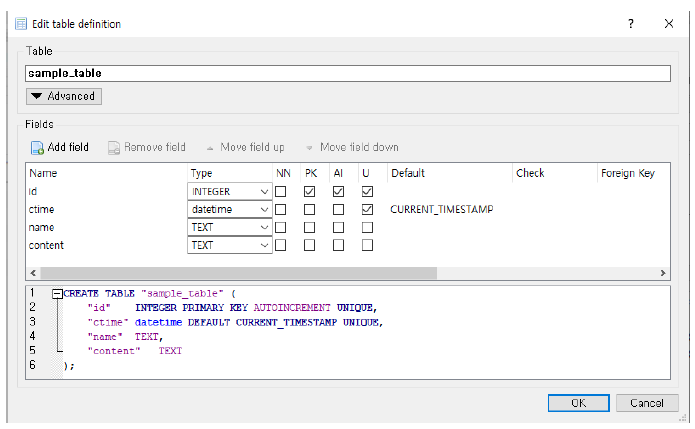Click the Type column header
The height and width of the screenshot is (429, 695).
click(230, 173)
